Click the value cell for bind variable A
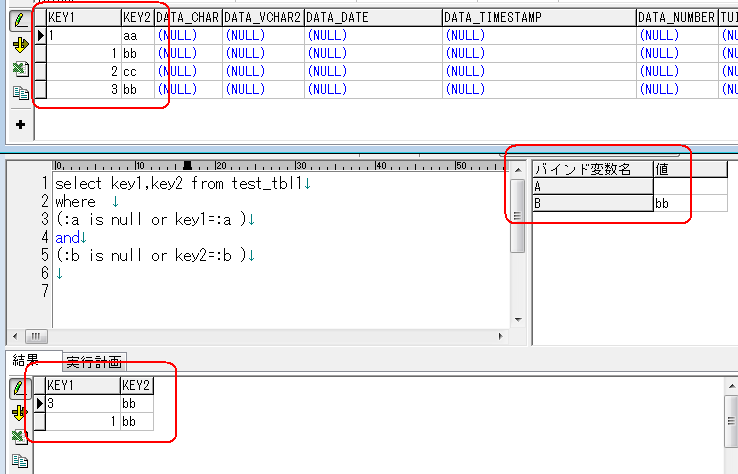This screenshot has width=738, height=474. click(x=689, y=186)
